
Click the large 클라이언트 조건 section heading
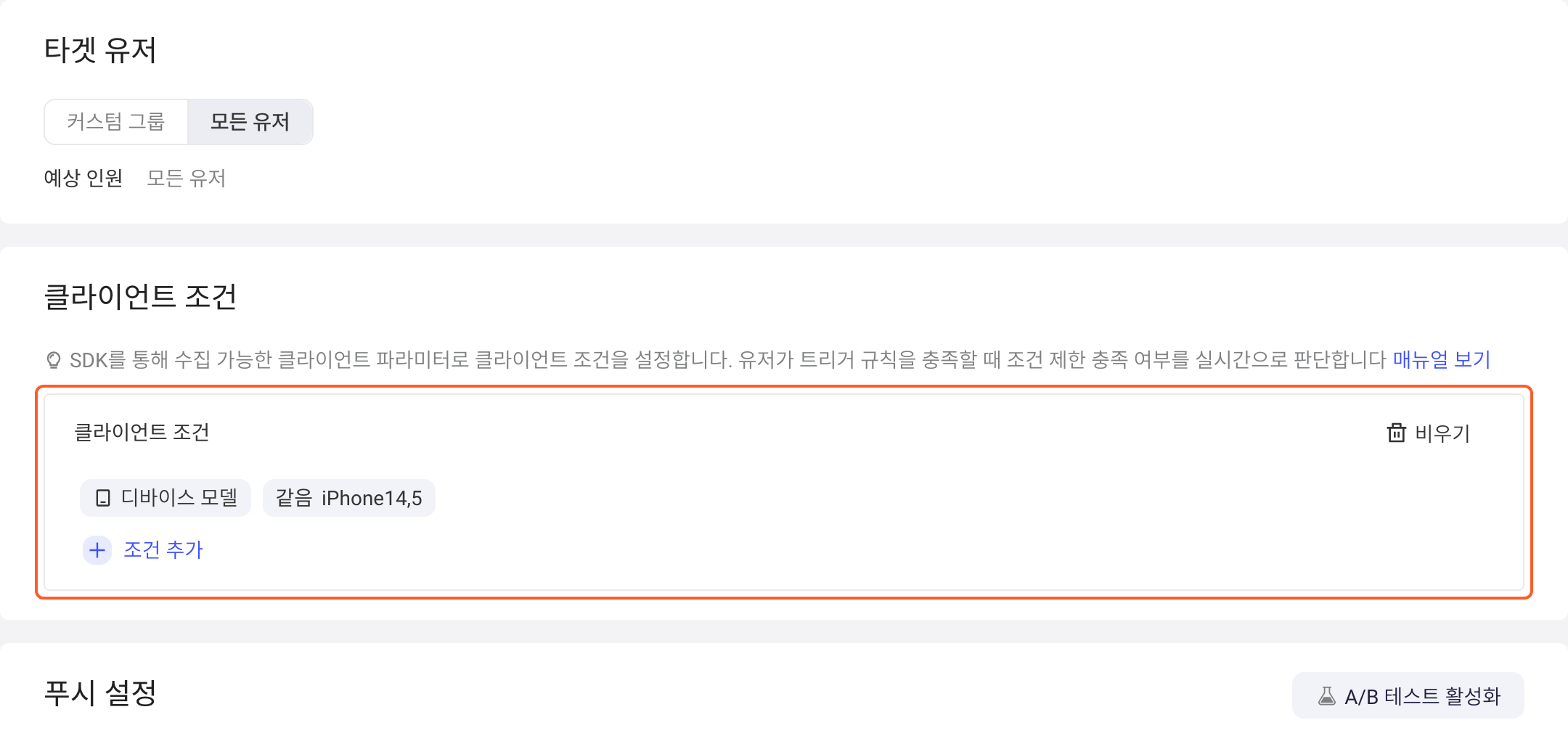click(x=141, y=296)
